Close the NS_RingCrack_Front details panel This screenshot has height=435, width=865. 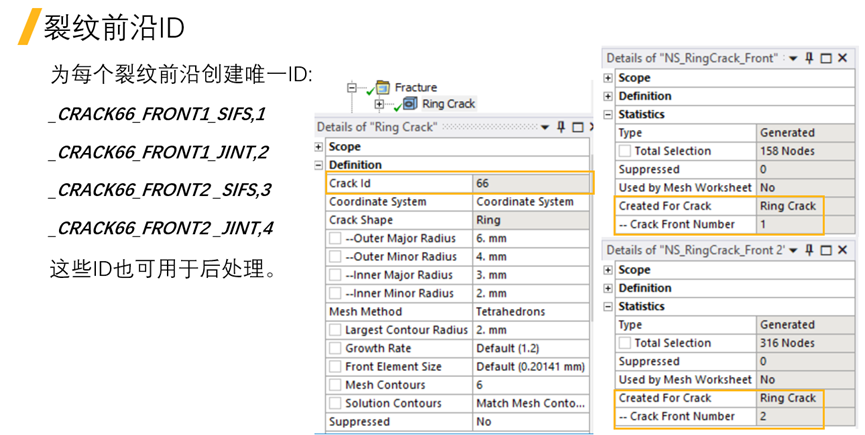pyautogui.click(x=842, y=58)
